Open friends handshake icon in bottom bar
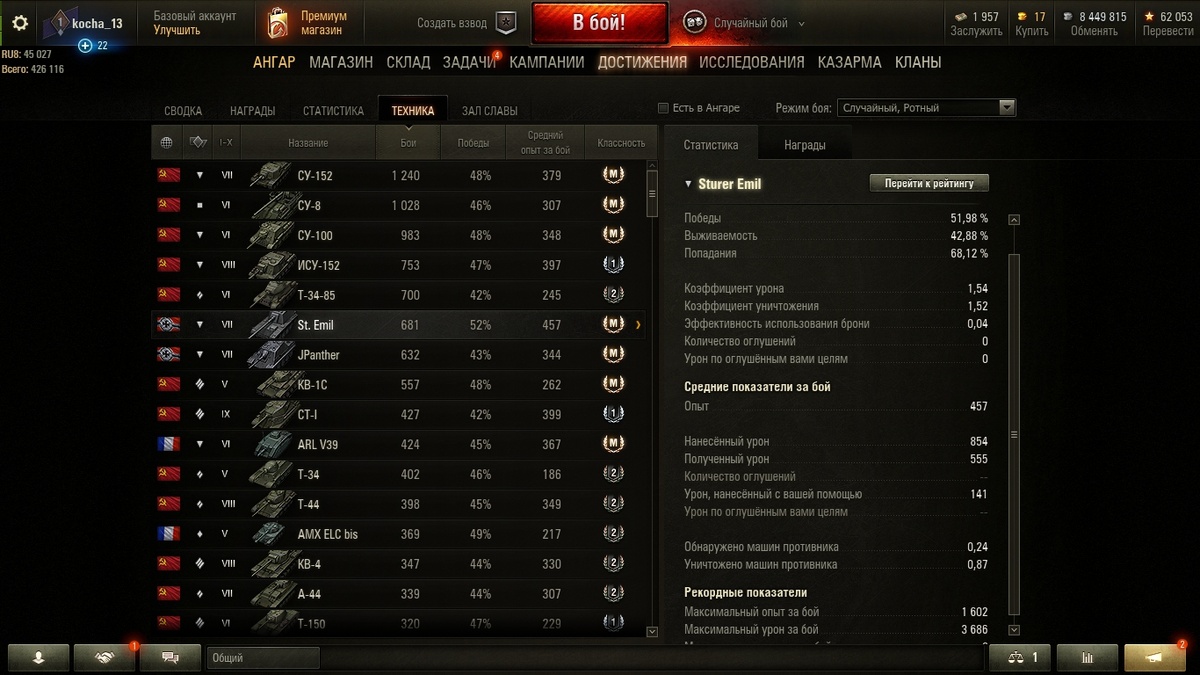Screen dimensions: 1200x675 coord(104,658)
